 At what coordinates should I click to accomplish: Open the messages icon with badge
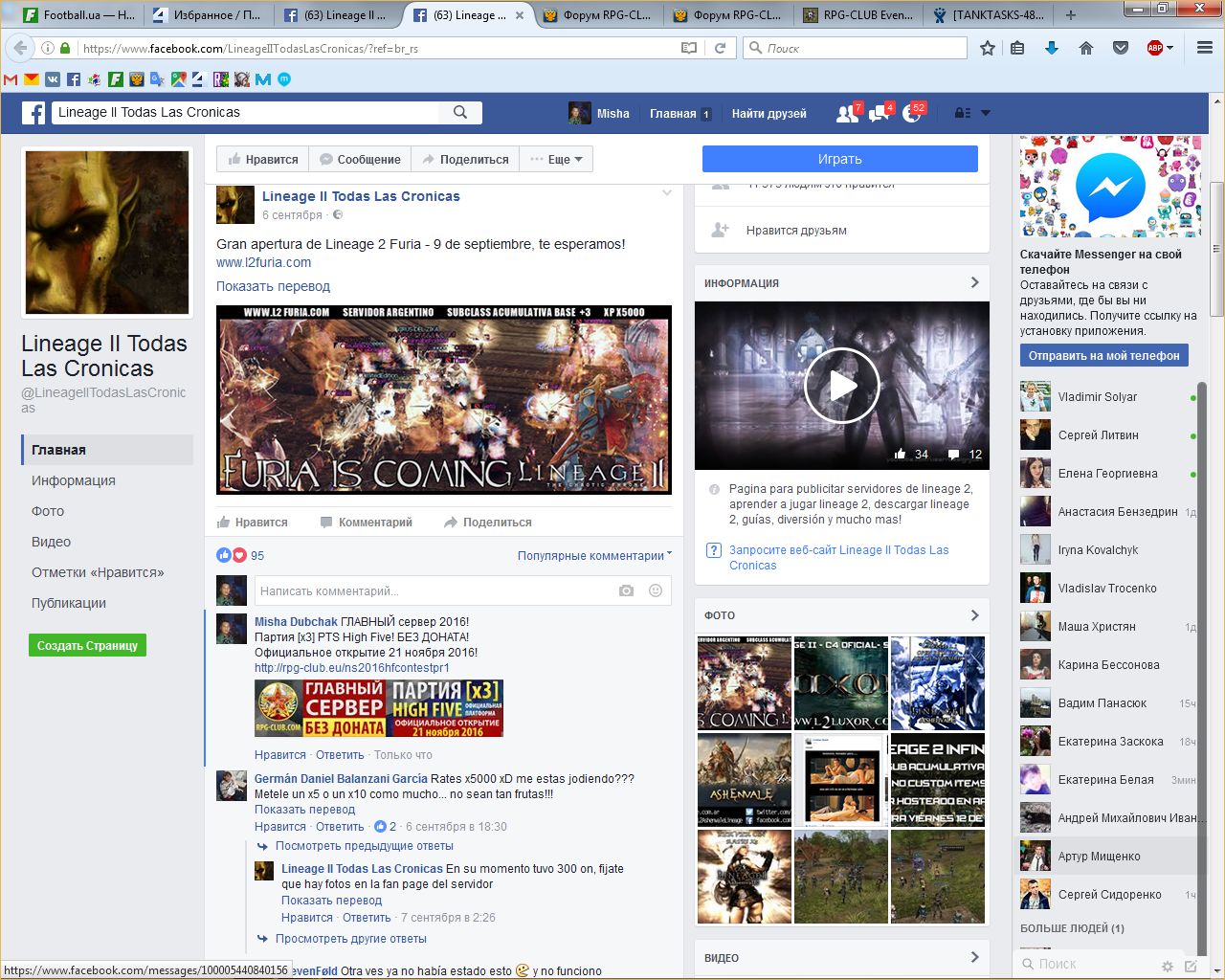(879, 113)
